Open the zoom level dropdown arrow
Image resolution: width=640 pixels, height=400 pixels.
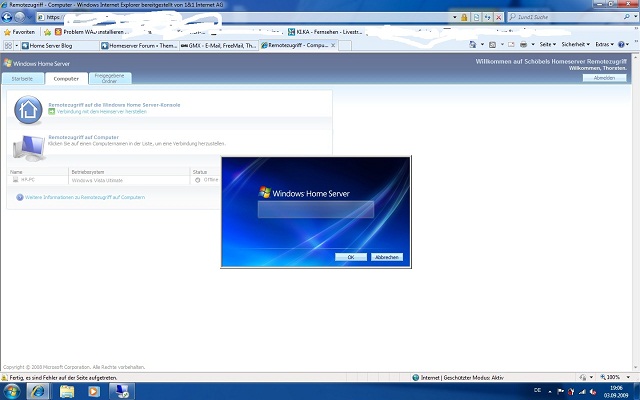click(628, 378)
